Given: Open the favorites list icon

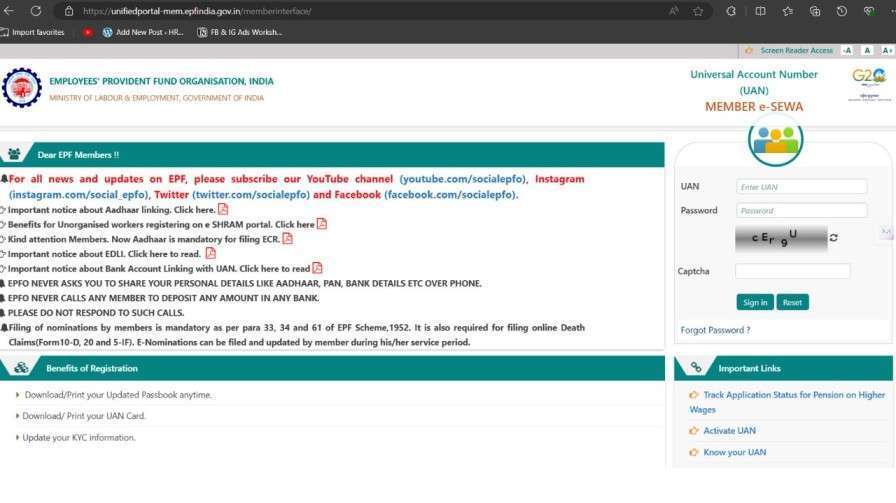Looking at the screenshot, I should [x=787, y=11].
